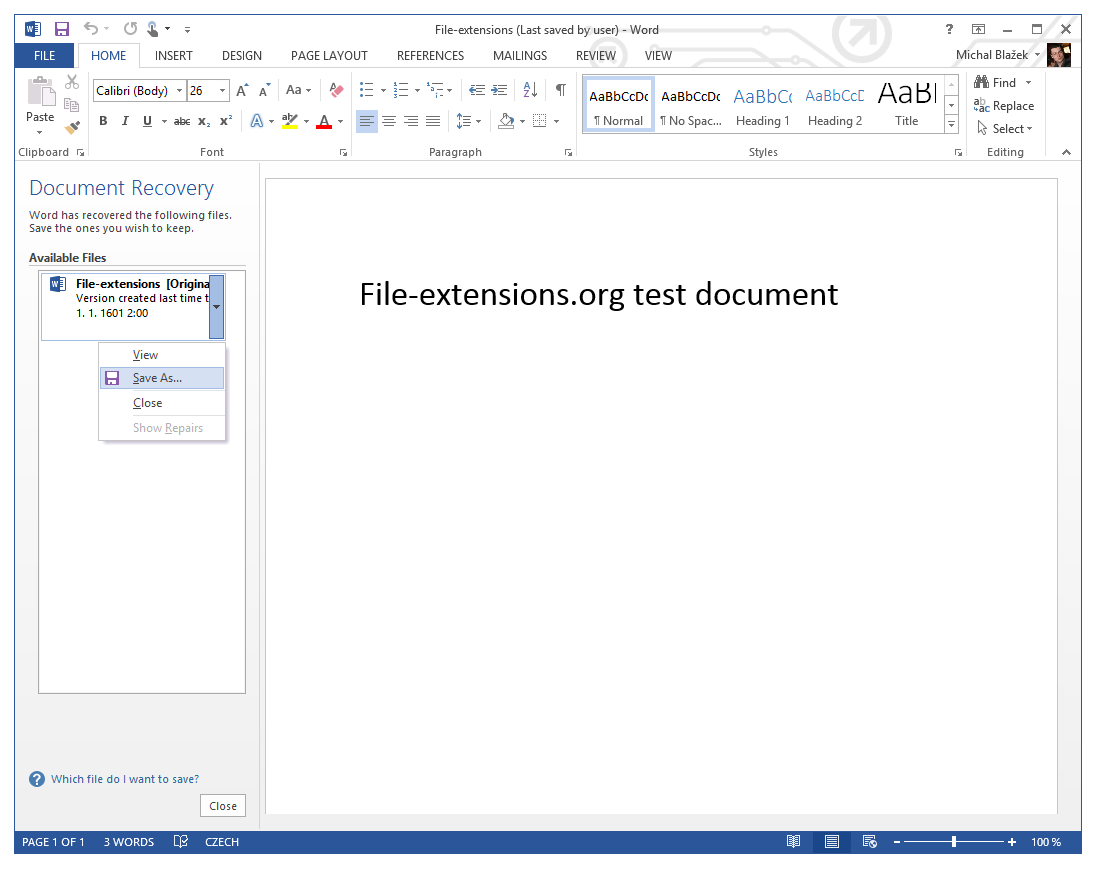This screenshot has height=872, width=1100.
Task: Increase paragraph indent
Action: tap(499, 90)
